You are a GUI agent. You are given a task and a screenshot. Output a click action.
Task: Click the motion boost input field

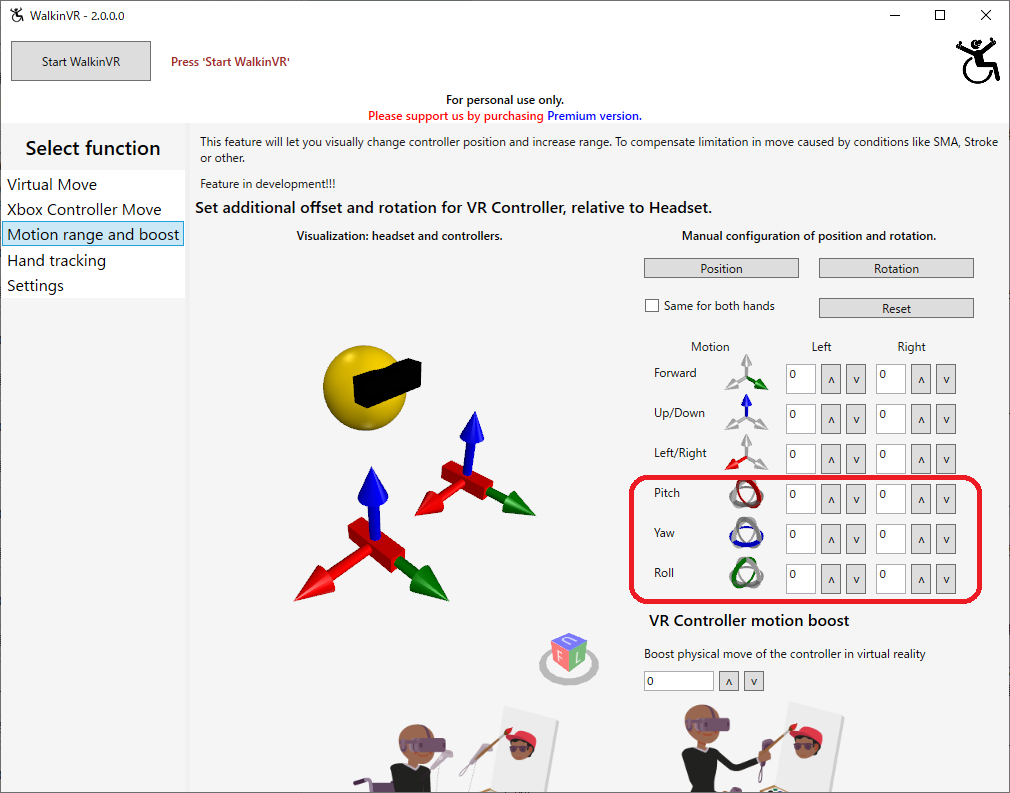(679, 681)
